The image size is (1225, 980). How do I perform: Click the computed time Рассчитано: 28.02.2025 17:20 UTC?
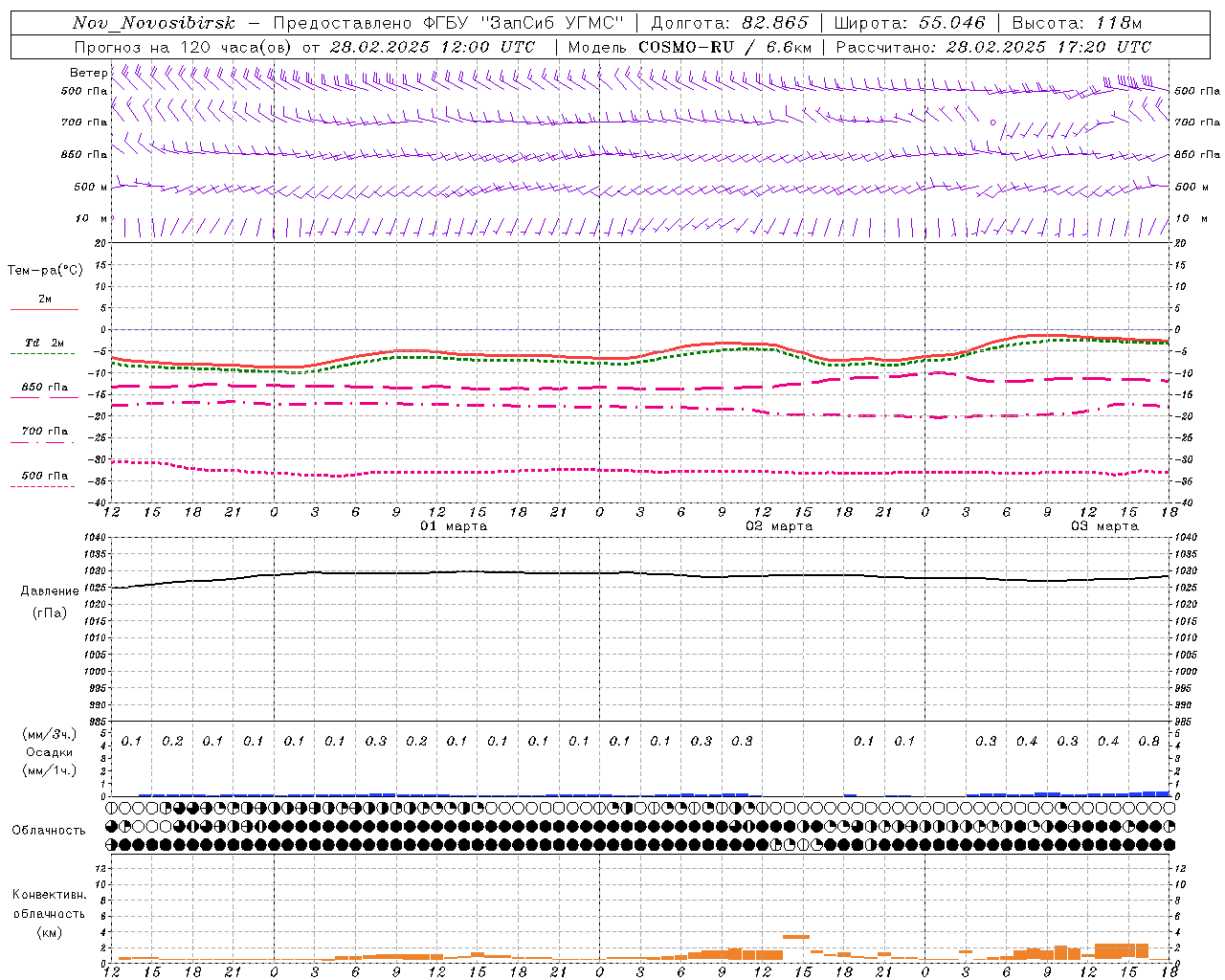click(x=993, y=47)
